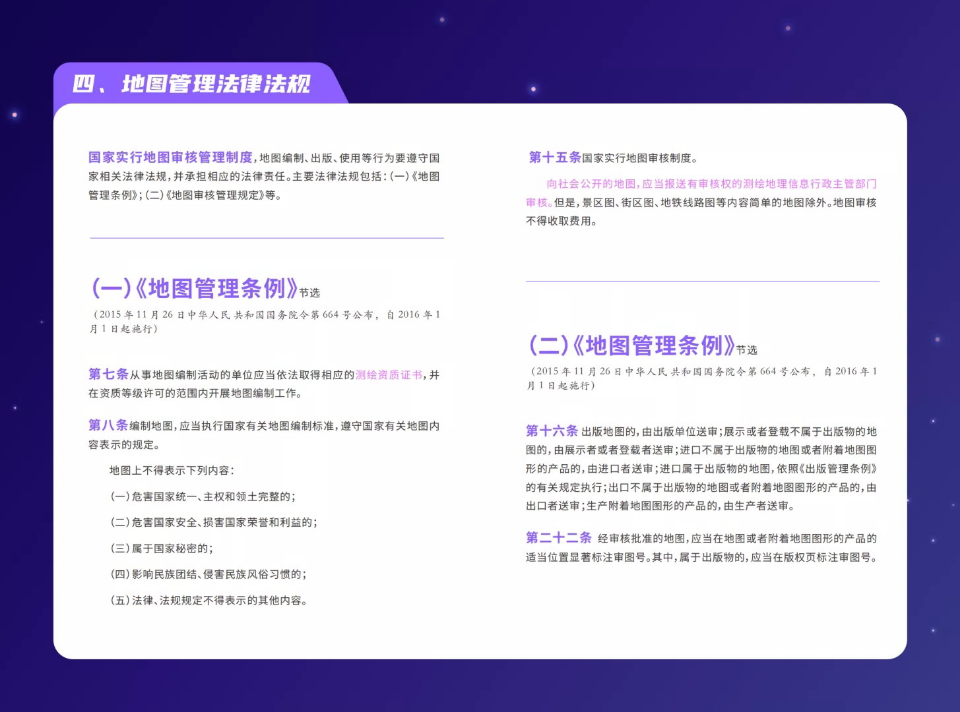Select the bold 国家实行地图审核管理制度 text
The image size is (960, 712).
coord(171,158)
